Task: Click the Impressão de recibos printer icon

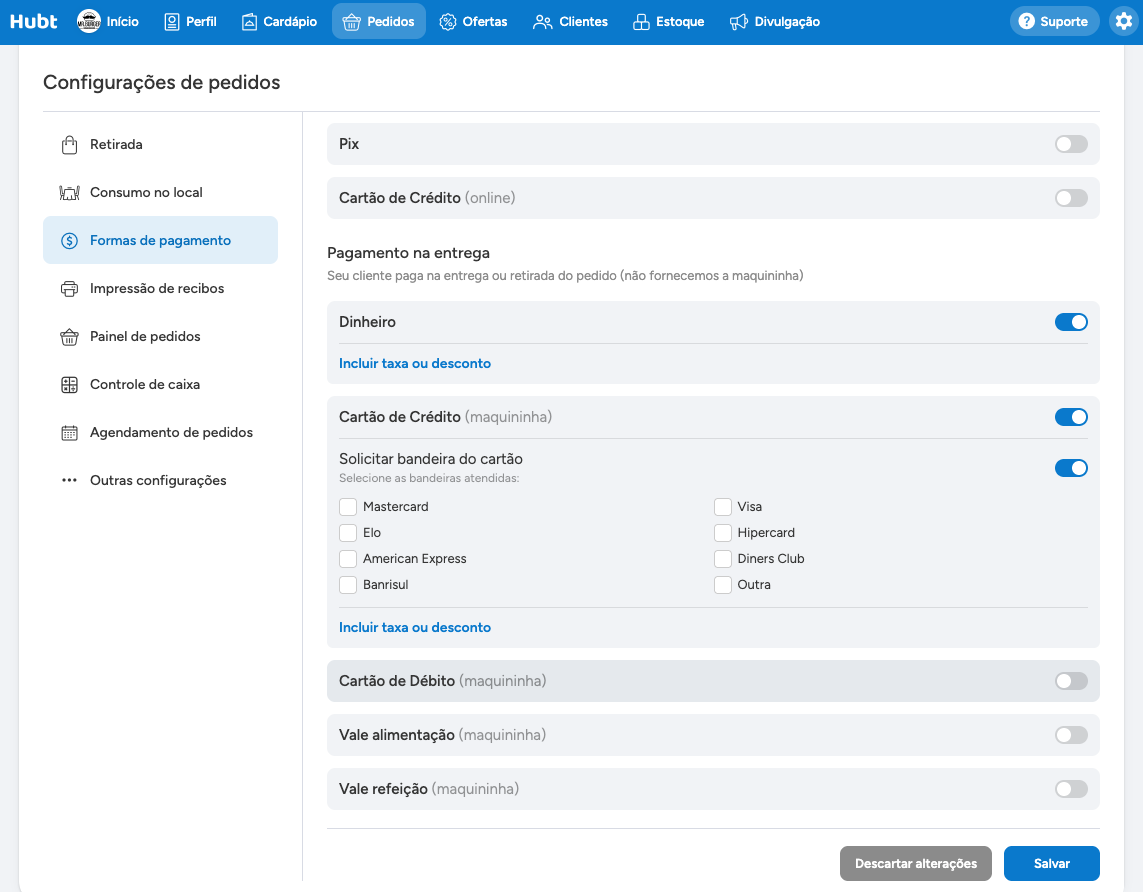Action: pos(69,289)
